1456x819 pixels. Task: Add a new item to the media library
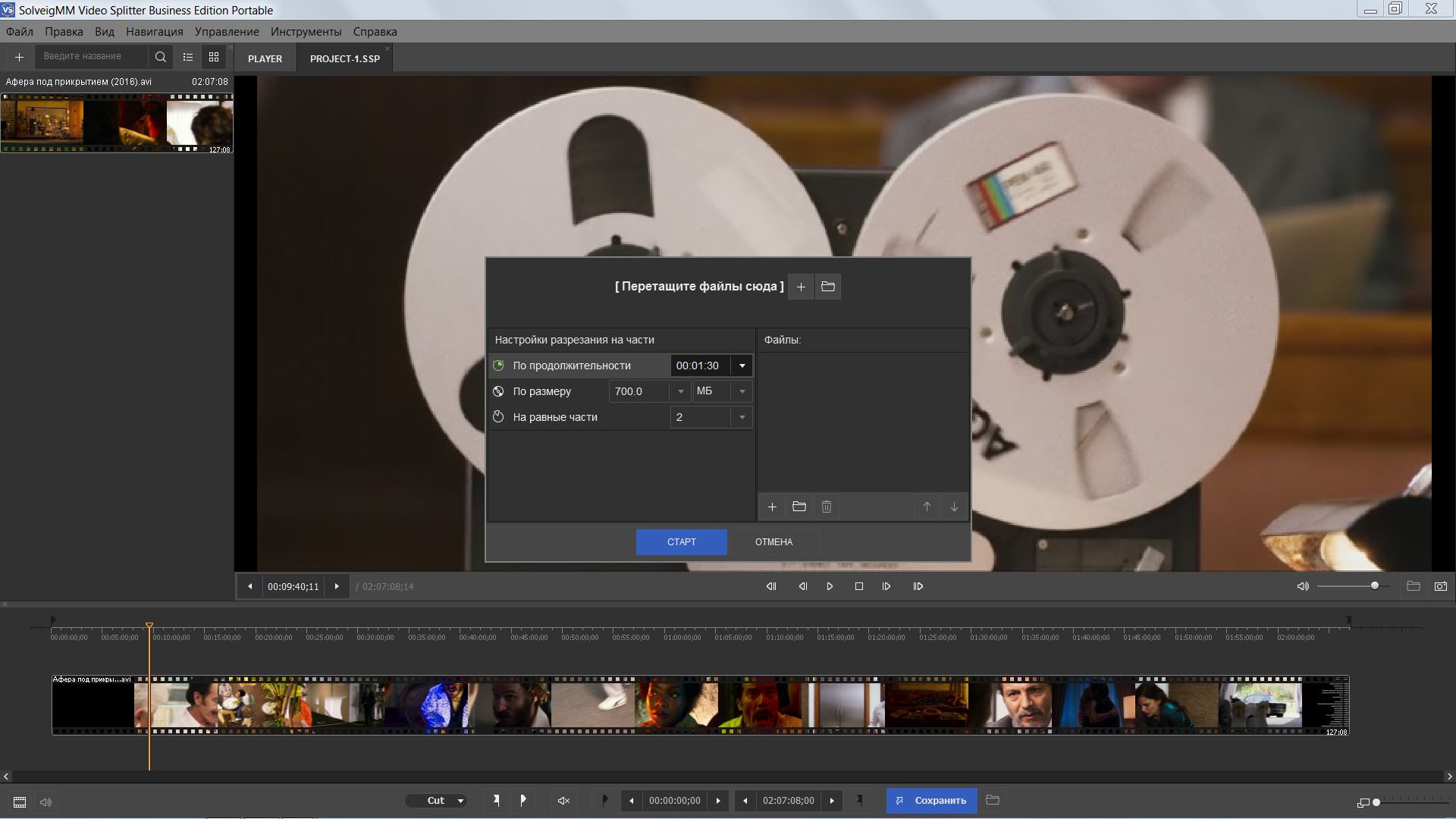(19, 57)
